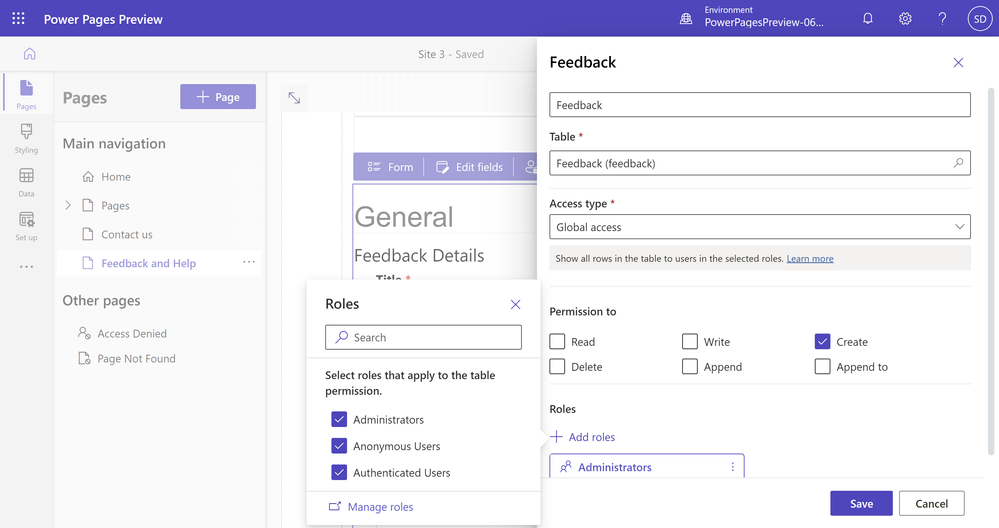This screenshot has width=999, height=528.
Task: Select Home in main navigation
Action: coord(115,176)
